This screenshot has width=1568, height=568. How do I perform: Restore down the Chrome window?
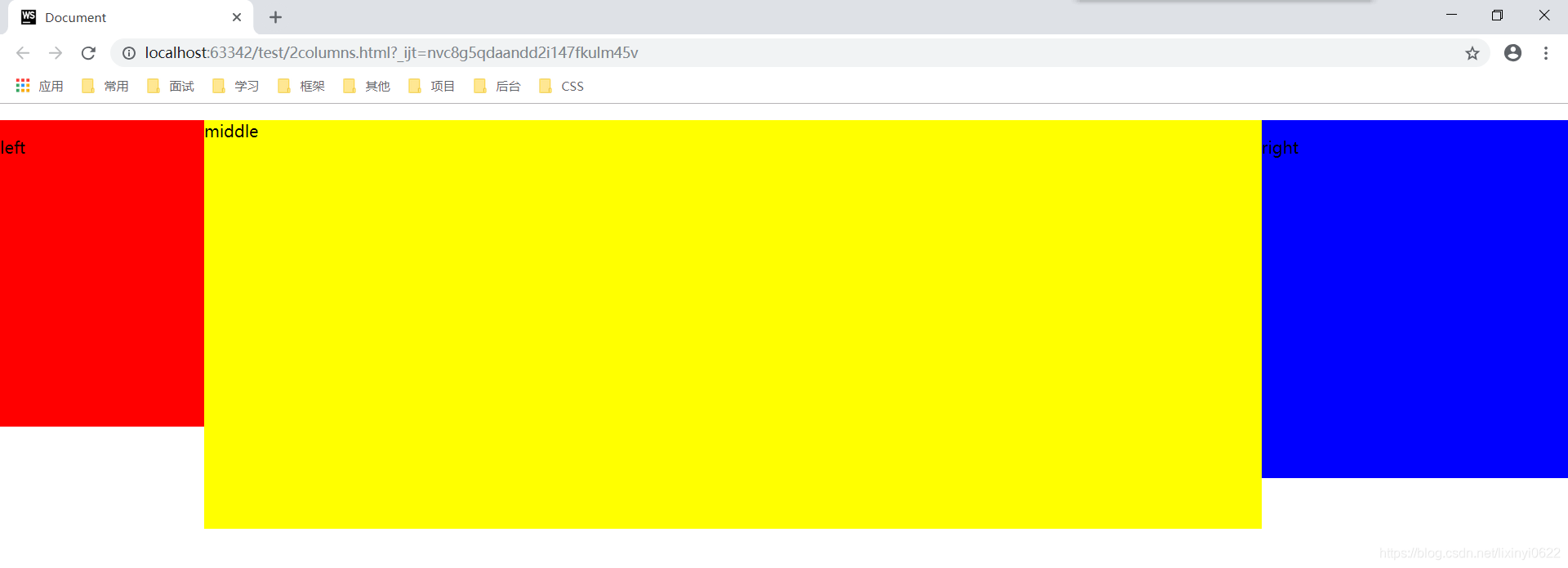point(1497,15)
